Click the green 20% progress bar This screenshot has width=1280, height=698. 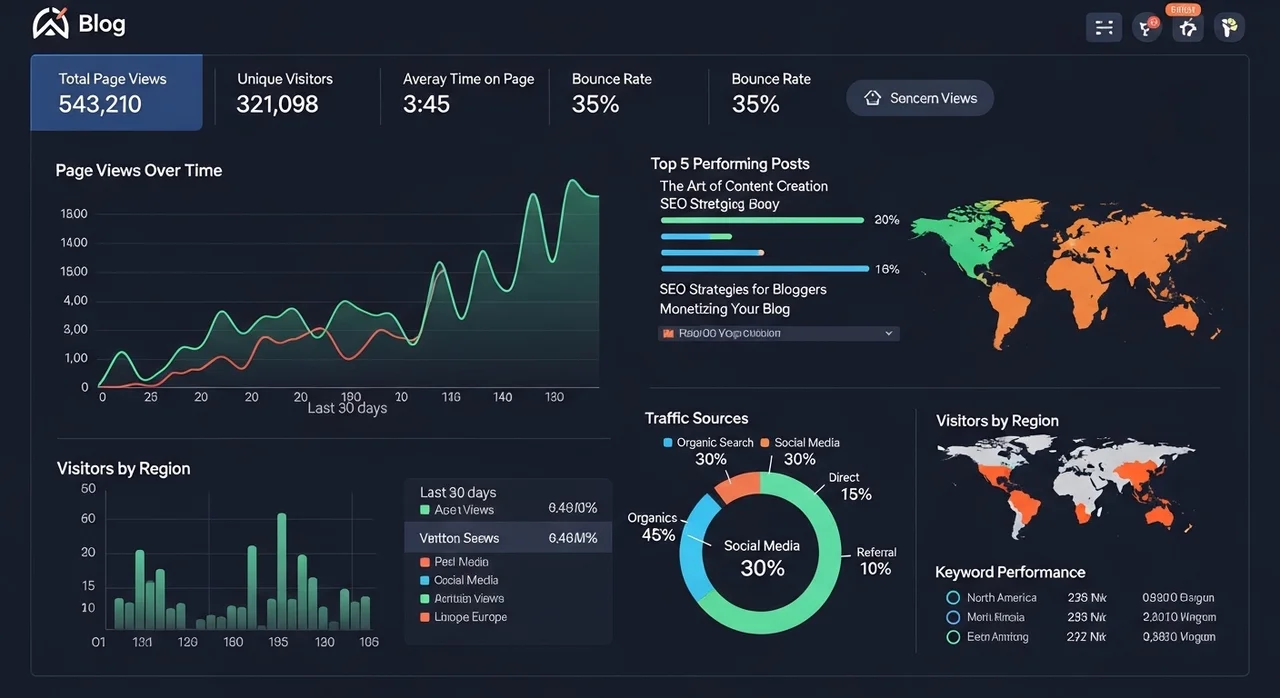(x=762, y=220)
